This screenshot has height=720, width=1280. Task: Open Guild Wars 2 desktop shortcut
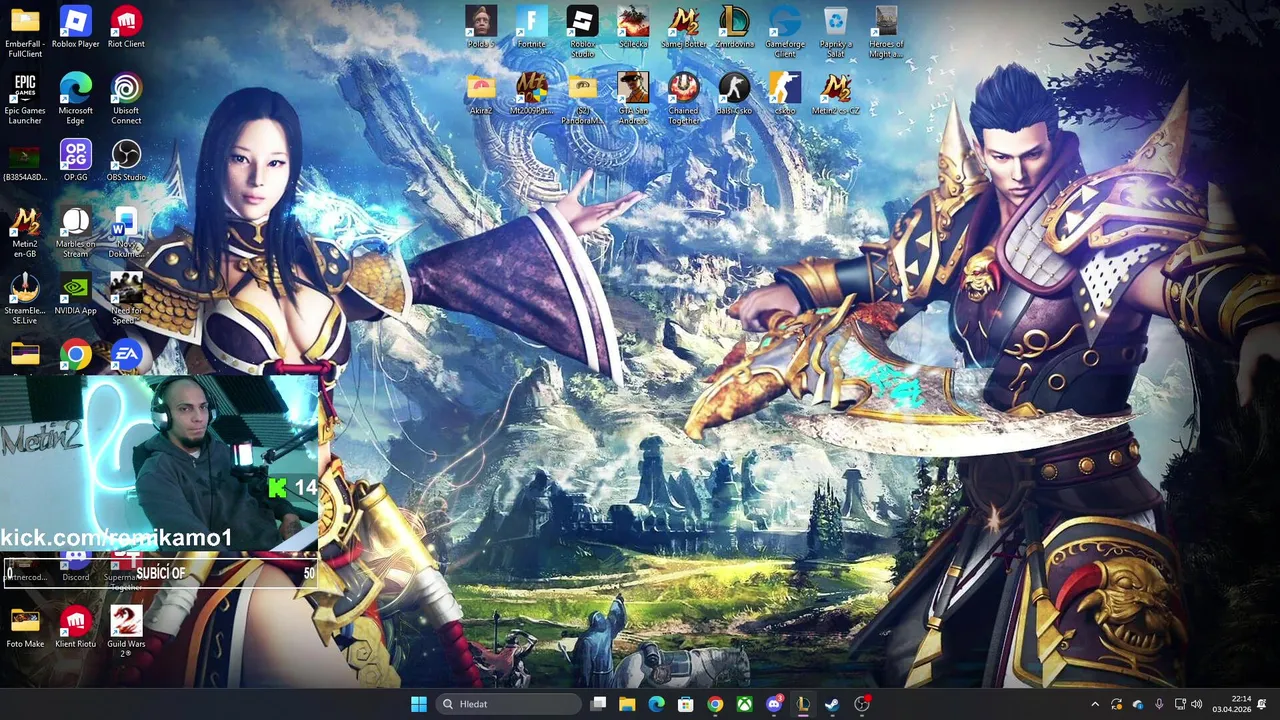(126, 632)
